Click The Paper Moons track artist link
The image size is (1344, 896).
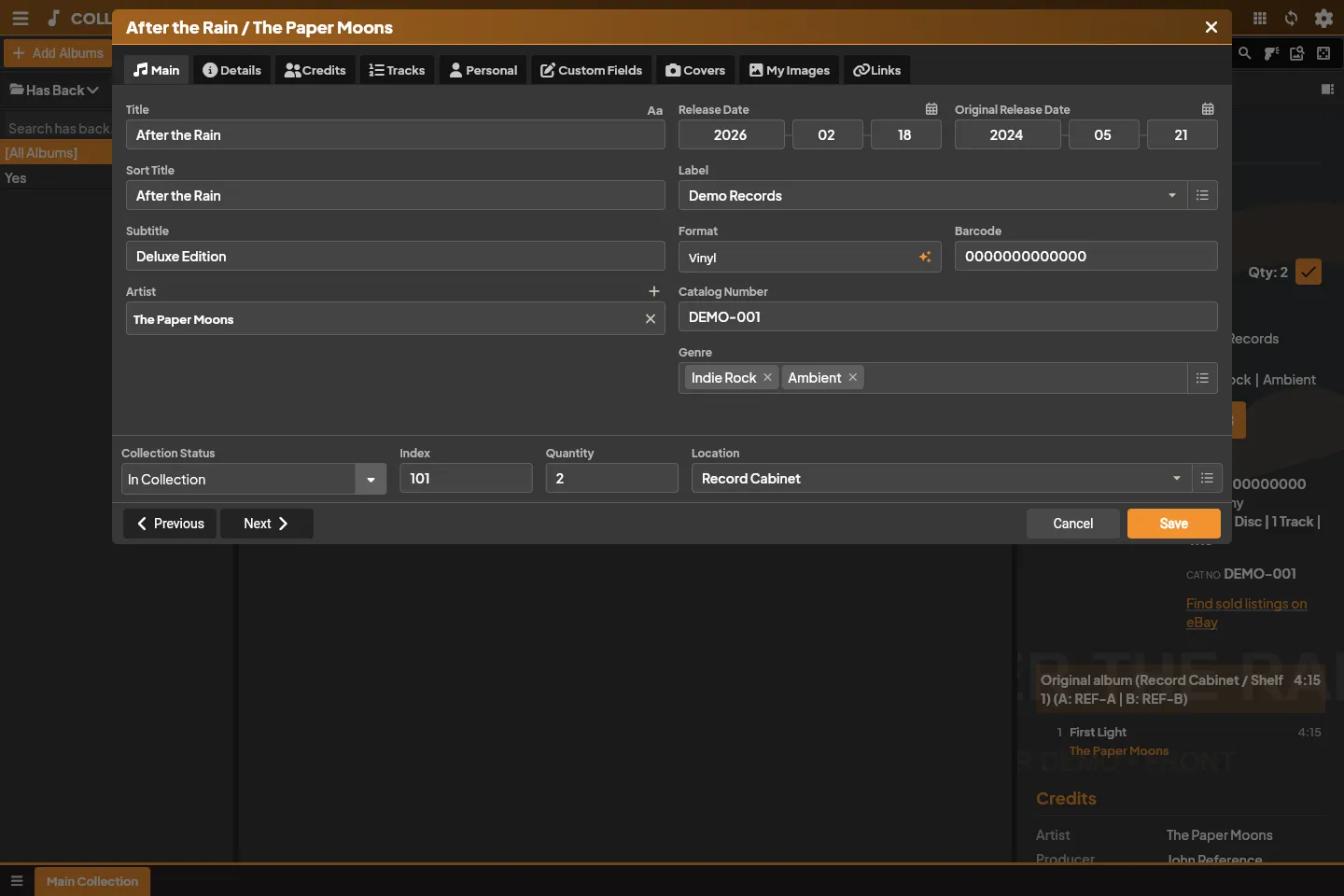click(1118, 750)
